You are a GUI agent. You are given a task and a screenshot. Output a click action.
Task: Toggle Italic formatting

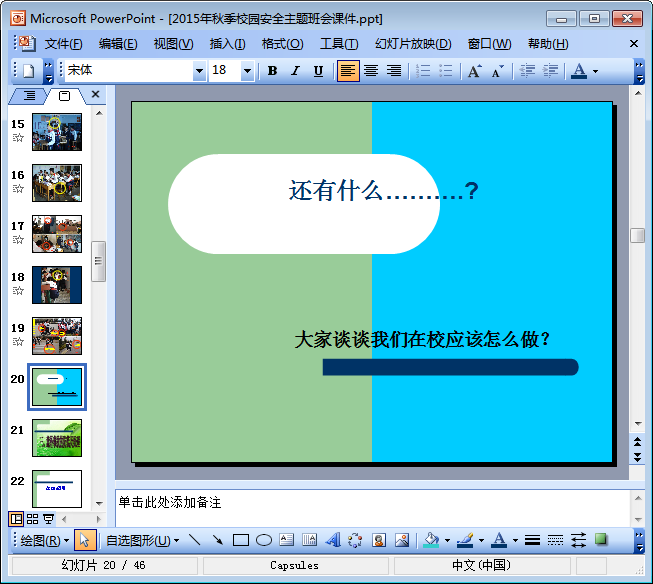point(295,71)
